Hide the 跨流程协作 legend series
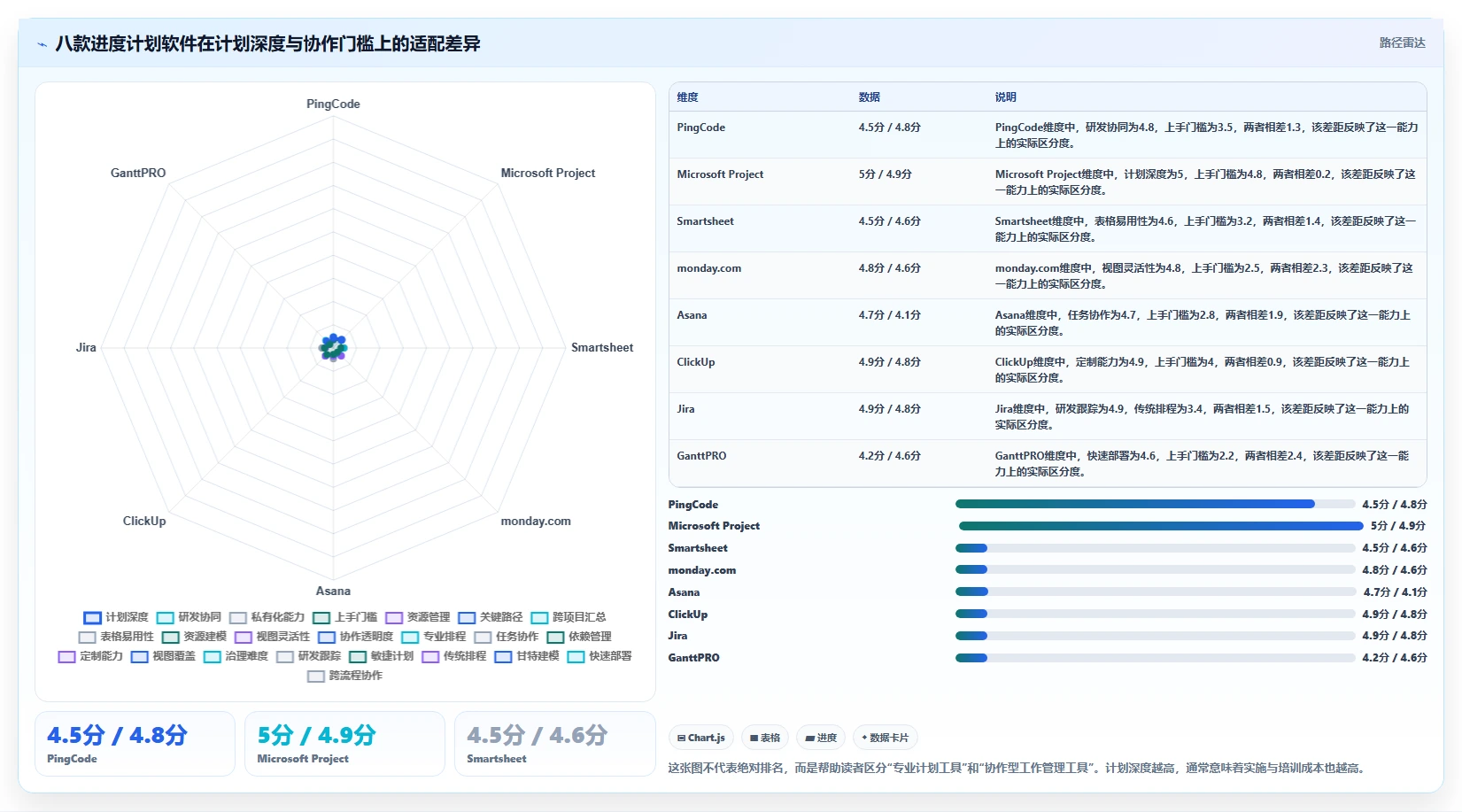This screenshot has width=1462, height=812. click(344, 676)
